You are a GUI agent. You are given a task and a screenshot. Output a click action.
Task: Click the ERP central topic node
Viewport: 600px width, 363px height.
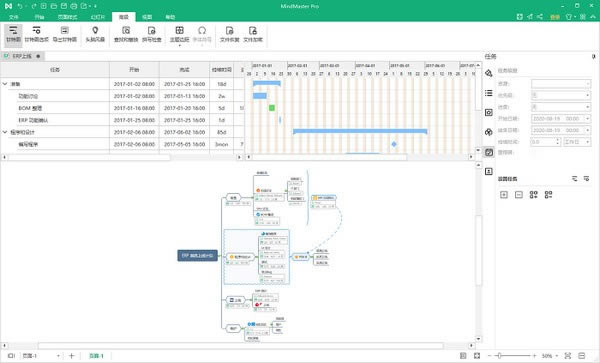197,256
